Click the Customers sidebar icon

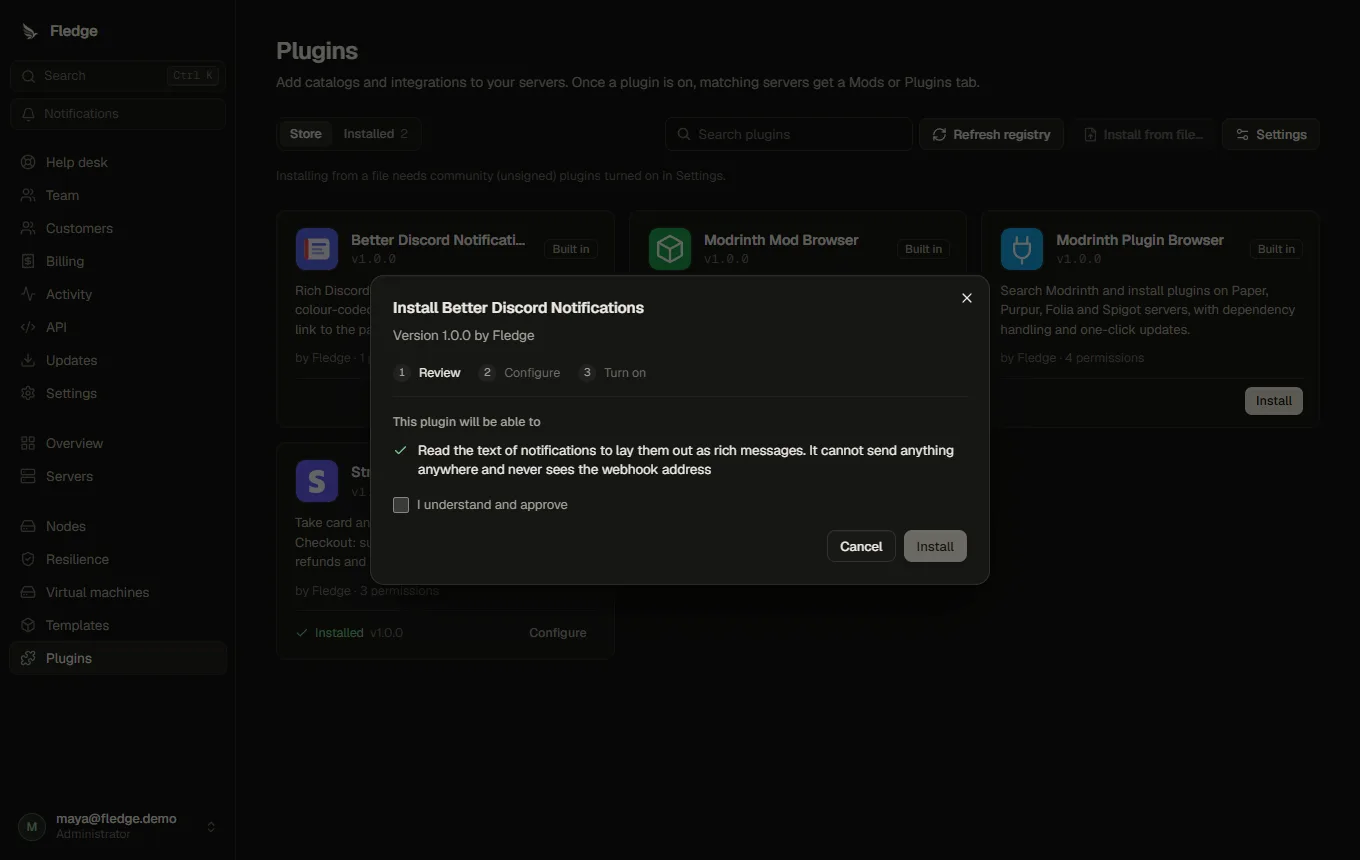pyautogui.click(x=28, y=228)
